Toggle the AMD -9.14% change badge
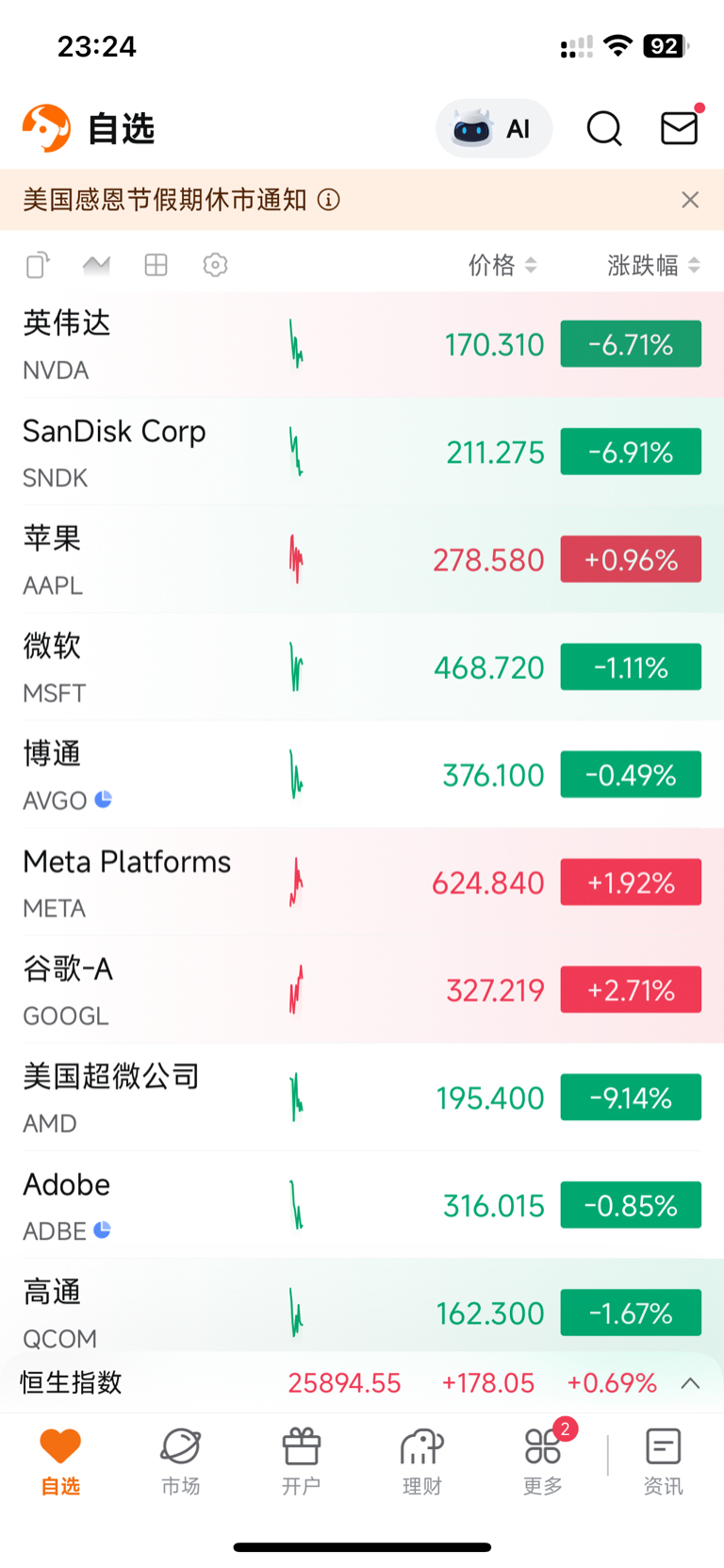Image resolution: width=724 pixels, height=1568 pixels. point(631,1098)
